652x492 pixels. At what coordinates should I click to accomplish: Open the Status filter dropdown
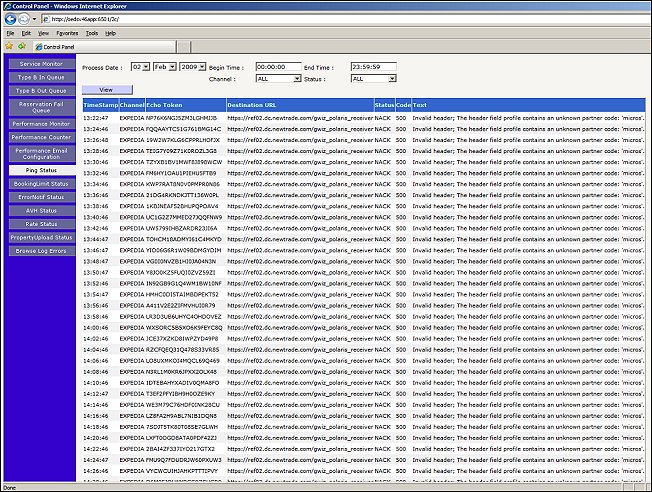tap(391, 77)
